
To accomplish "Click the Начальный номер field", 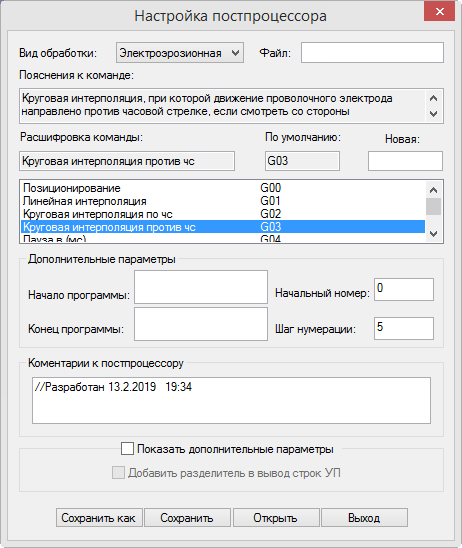I will coord(404,289).
